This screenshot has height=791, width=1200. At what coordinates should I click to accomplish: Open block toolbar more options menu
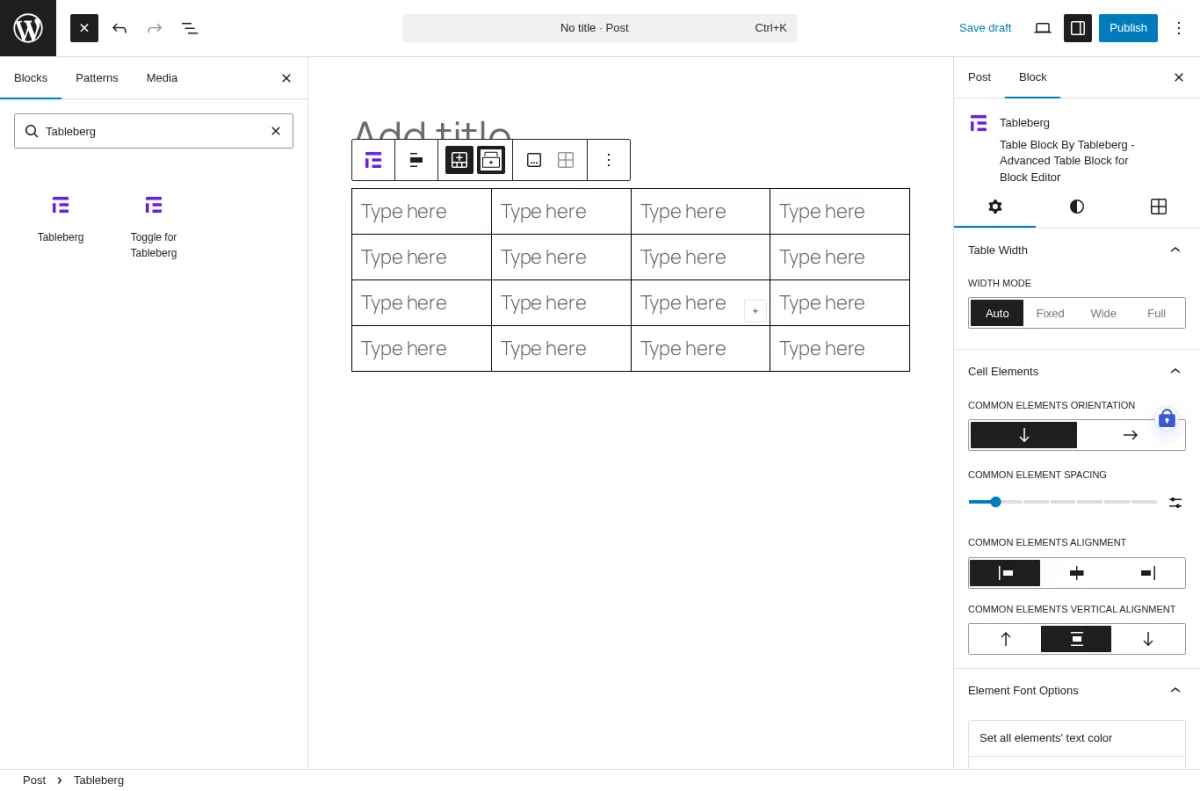tap(608, 160)
